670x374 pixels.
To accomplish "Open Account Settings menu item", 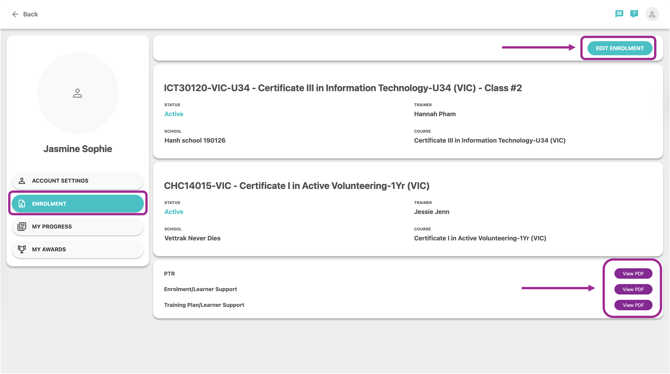I will [78, 181].
